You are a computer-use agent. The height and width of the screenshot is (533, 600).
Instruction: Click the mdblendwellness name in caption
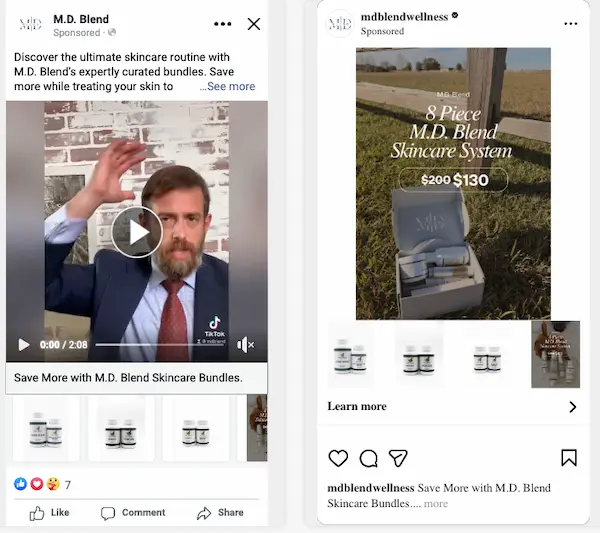[371, 488]
